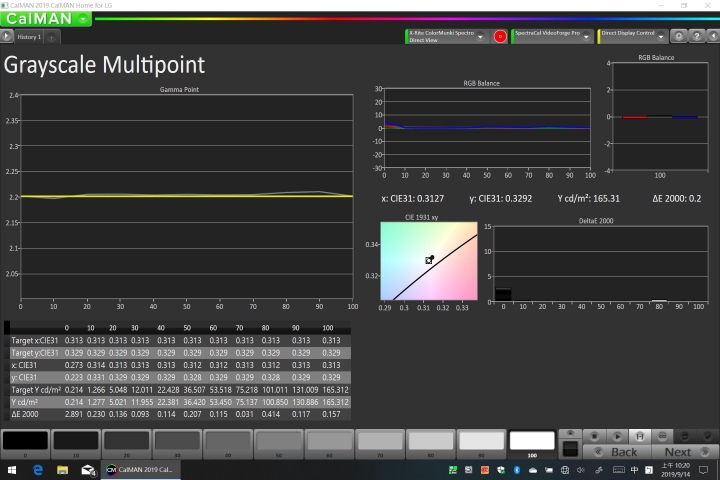Click the red meter status button
This screenshot has width=720, height=480.
tap(500, 36)
